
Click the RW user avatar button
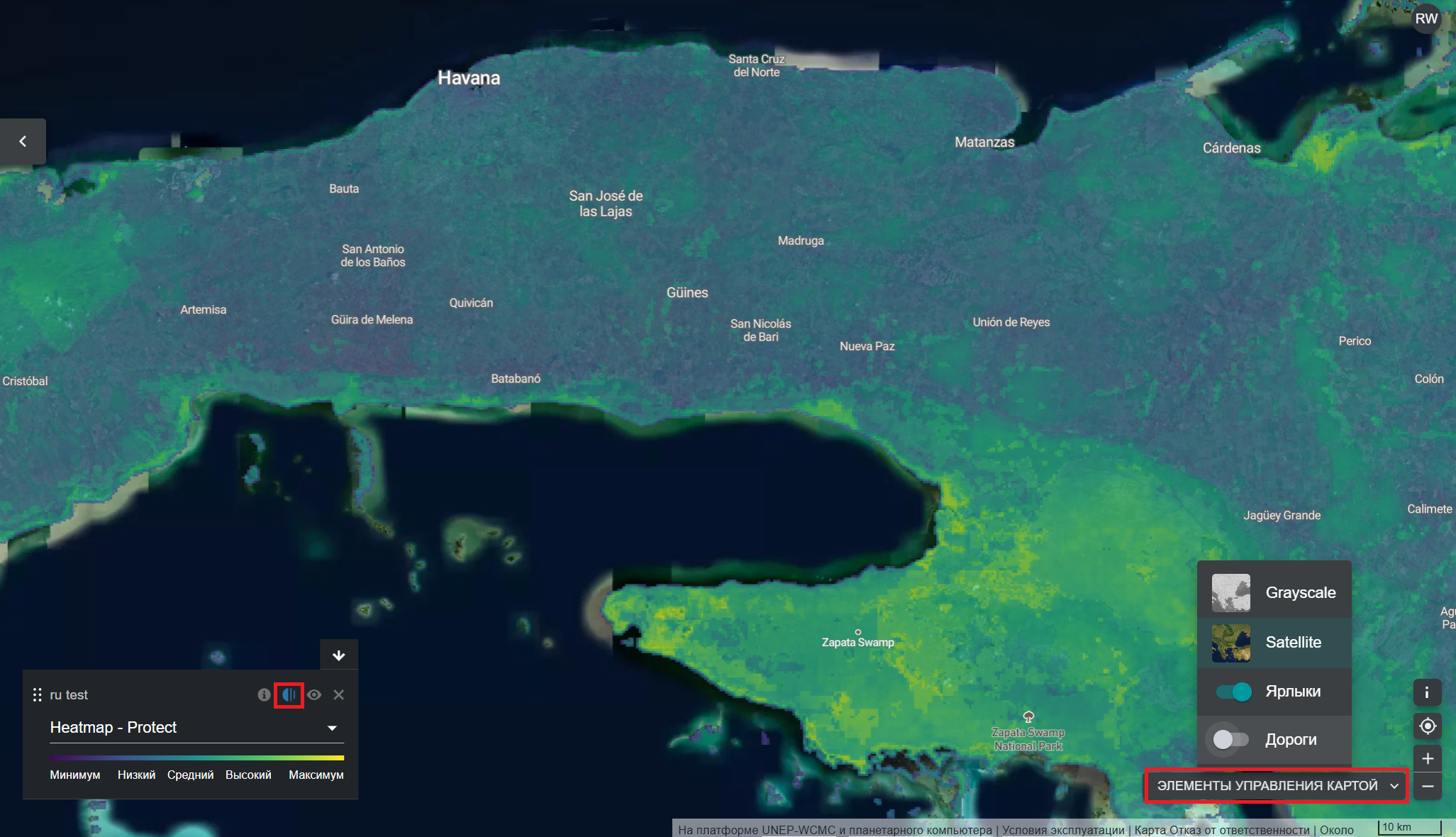(1426, 18)
